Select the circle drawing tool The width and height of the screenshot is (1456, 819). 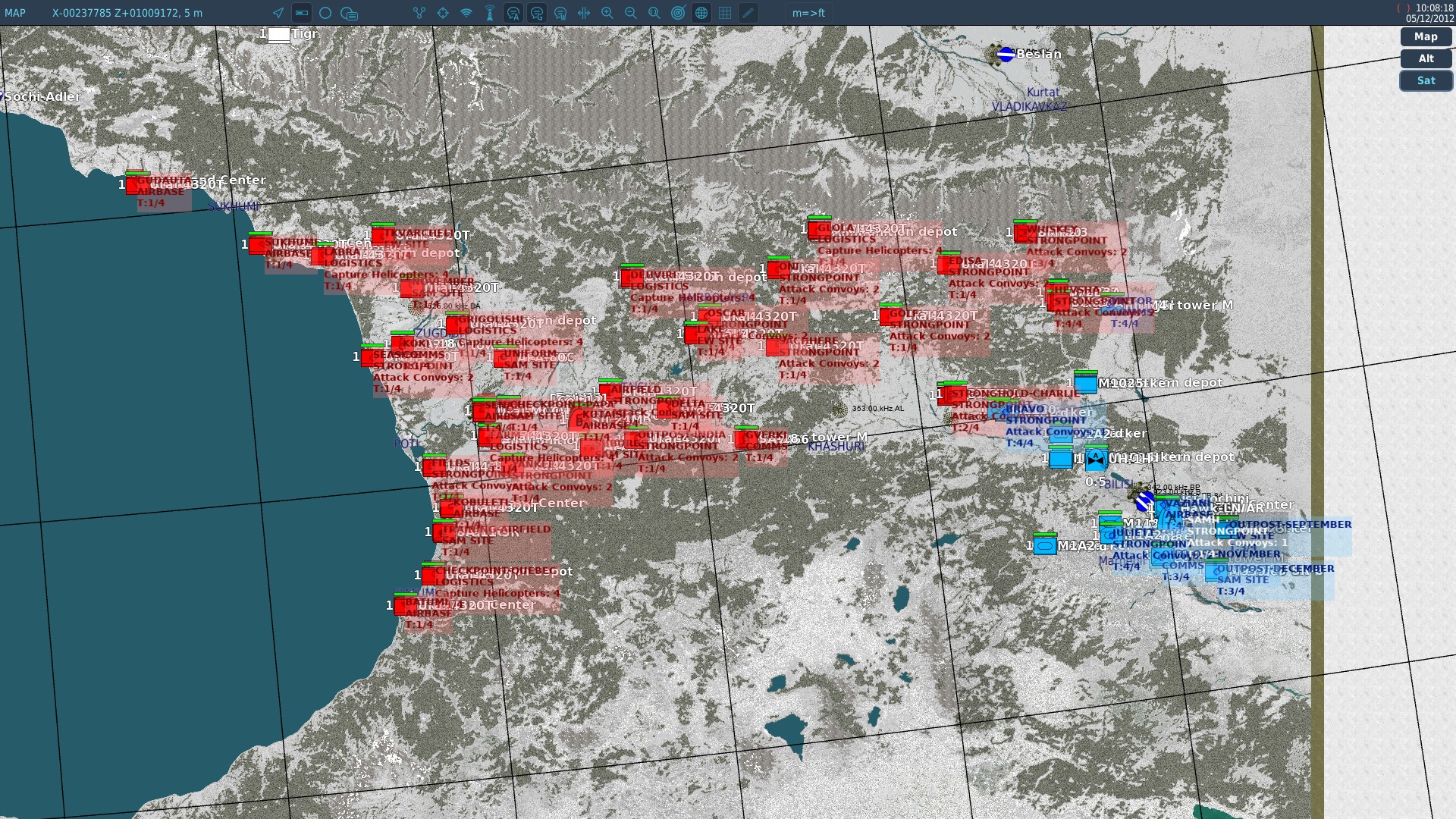click(325, 13)
